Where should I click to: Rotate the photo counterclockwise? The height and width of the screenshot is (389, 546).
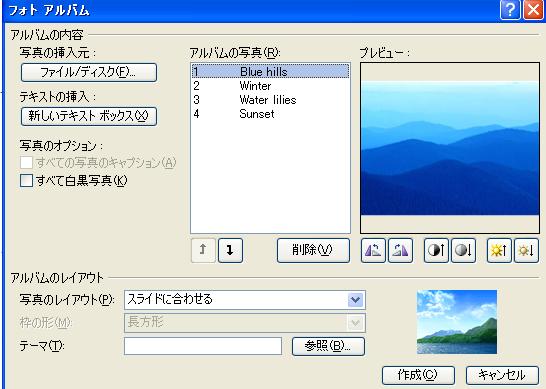pos(373,250)
